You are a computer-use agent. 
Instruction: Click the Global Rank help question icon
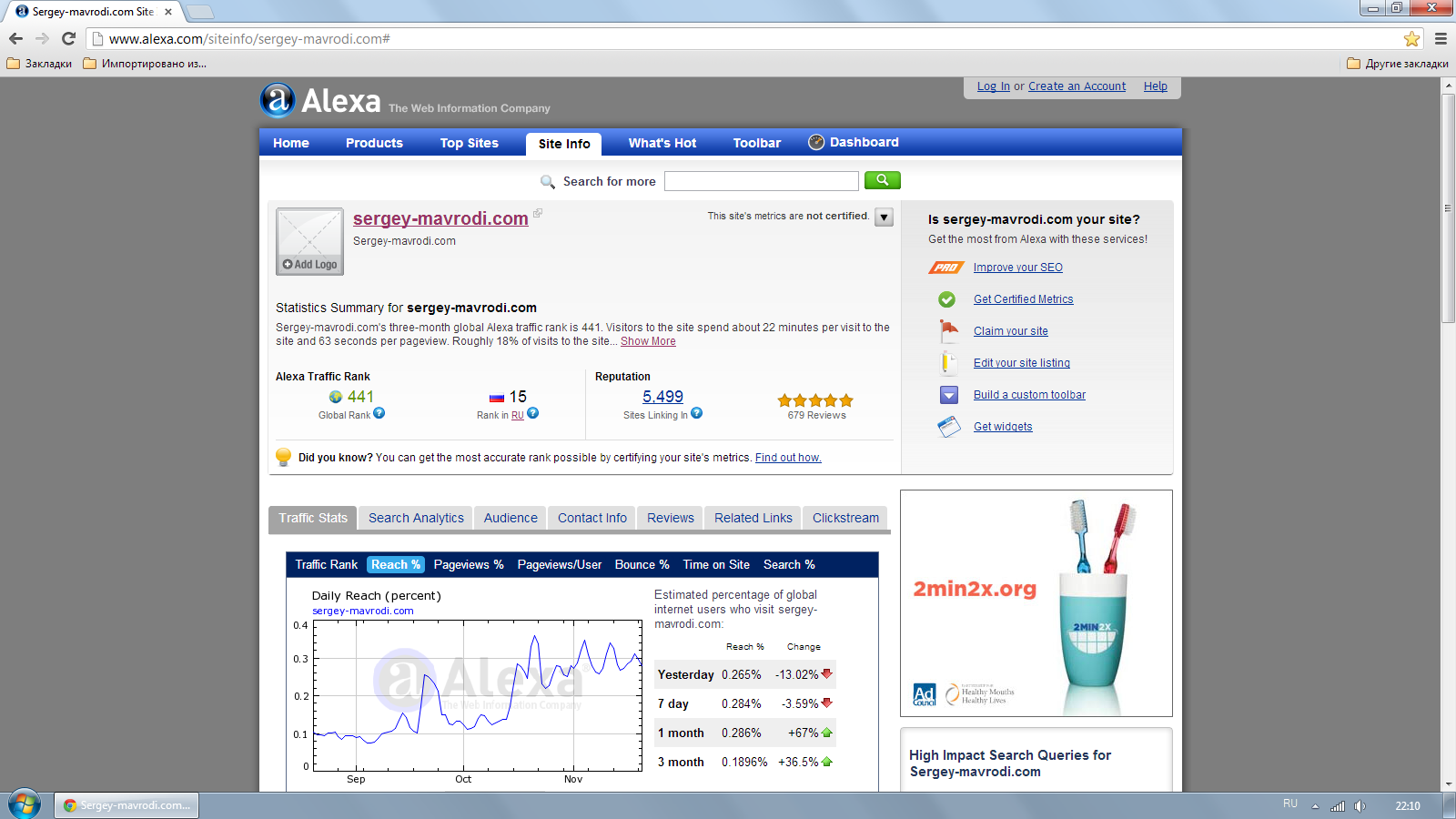pos(379,413)
